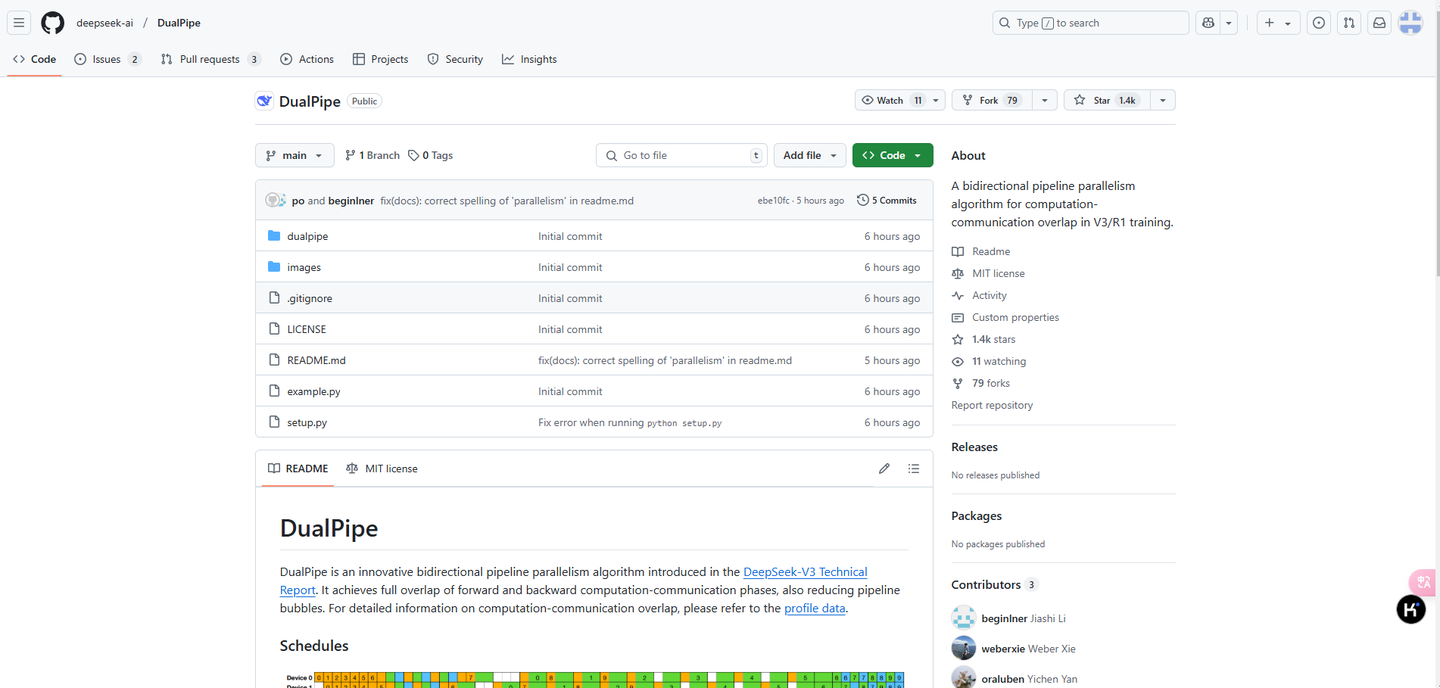
Task: Open the dualpipe folder
Action: coord(307,236)
